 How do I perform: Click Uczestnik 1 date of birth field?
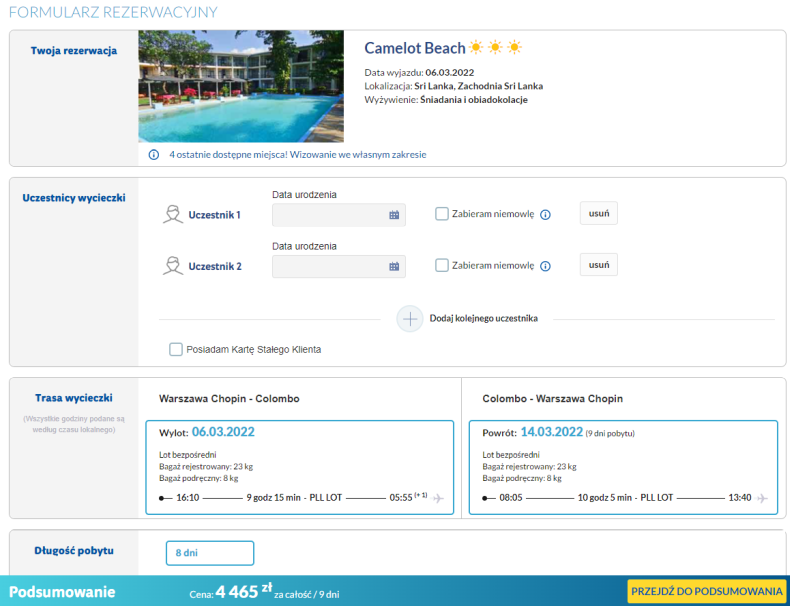[x=328, y=215]
